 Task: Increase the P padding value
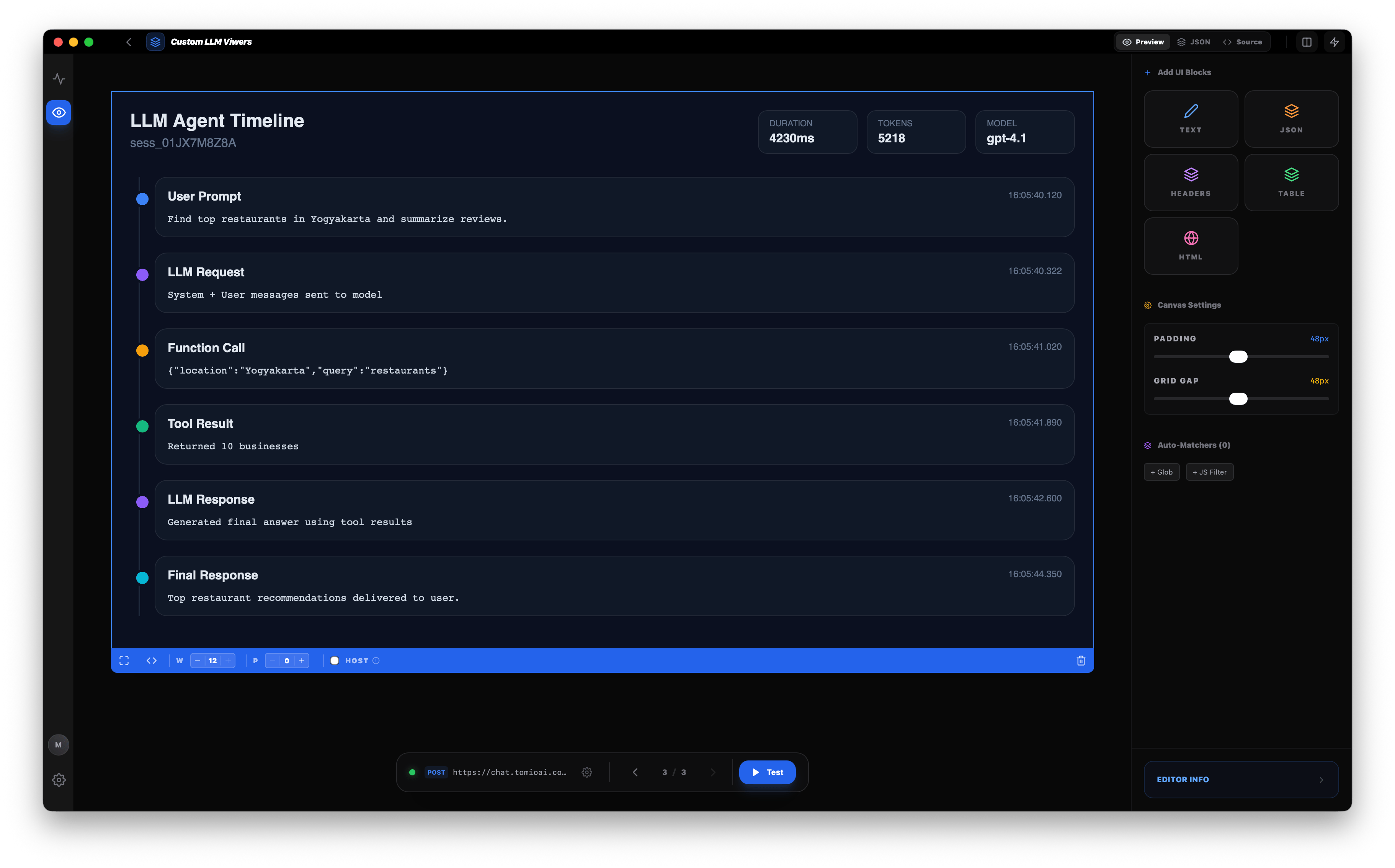click(x=302, y=661)
